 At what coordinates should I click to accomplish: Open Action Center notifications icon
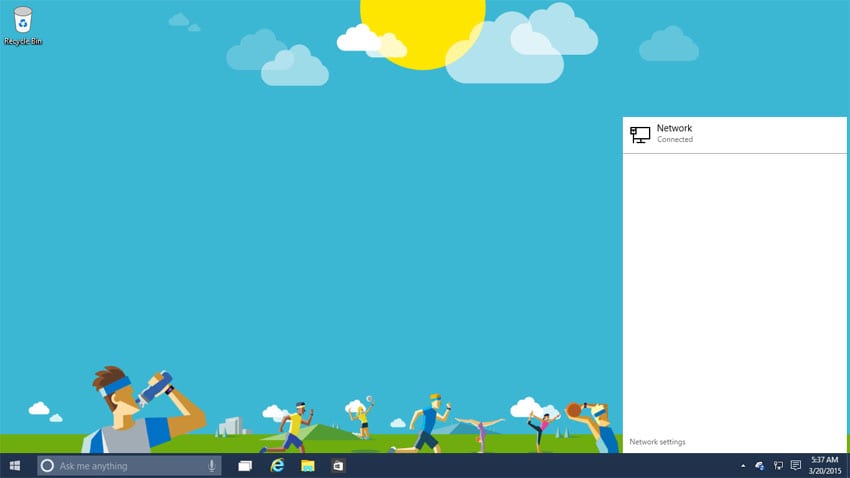click(x=796, y=466)
